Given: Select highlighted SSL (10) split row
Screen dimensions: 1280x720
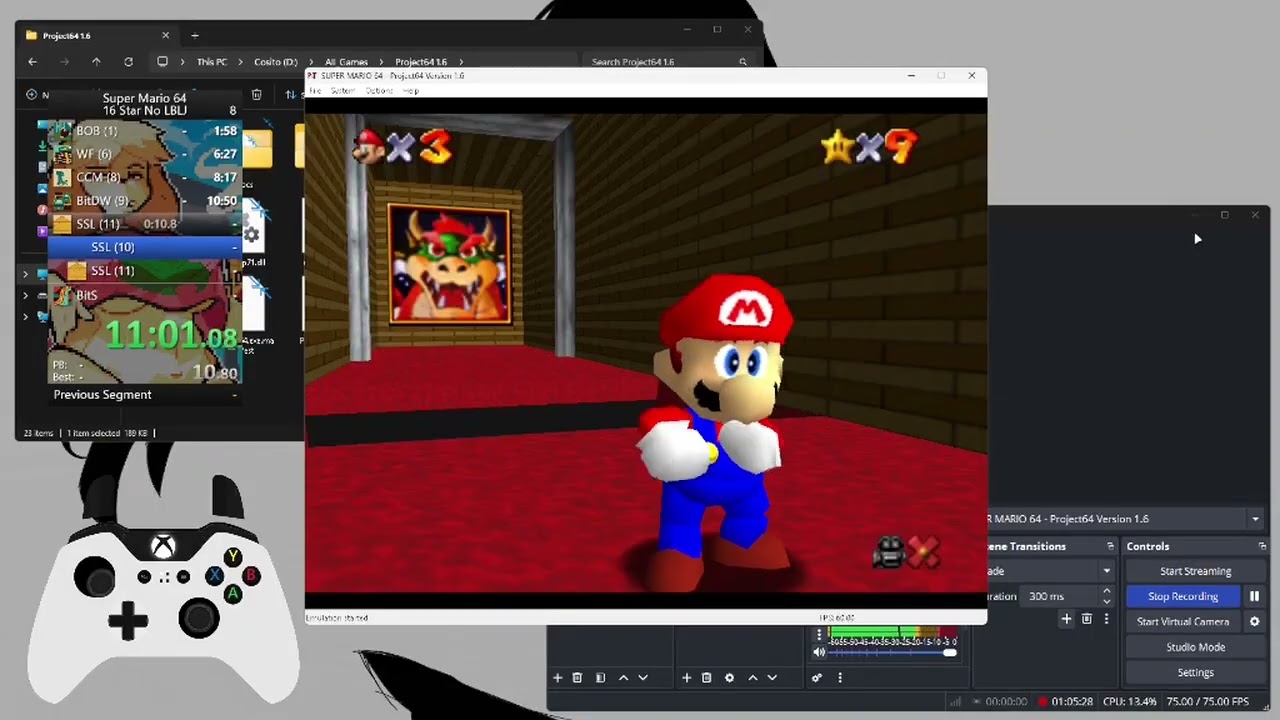Looking at the screenshot, I should coord(144,247).
